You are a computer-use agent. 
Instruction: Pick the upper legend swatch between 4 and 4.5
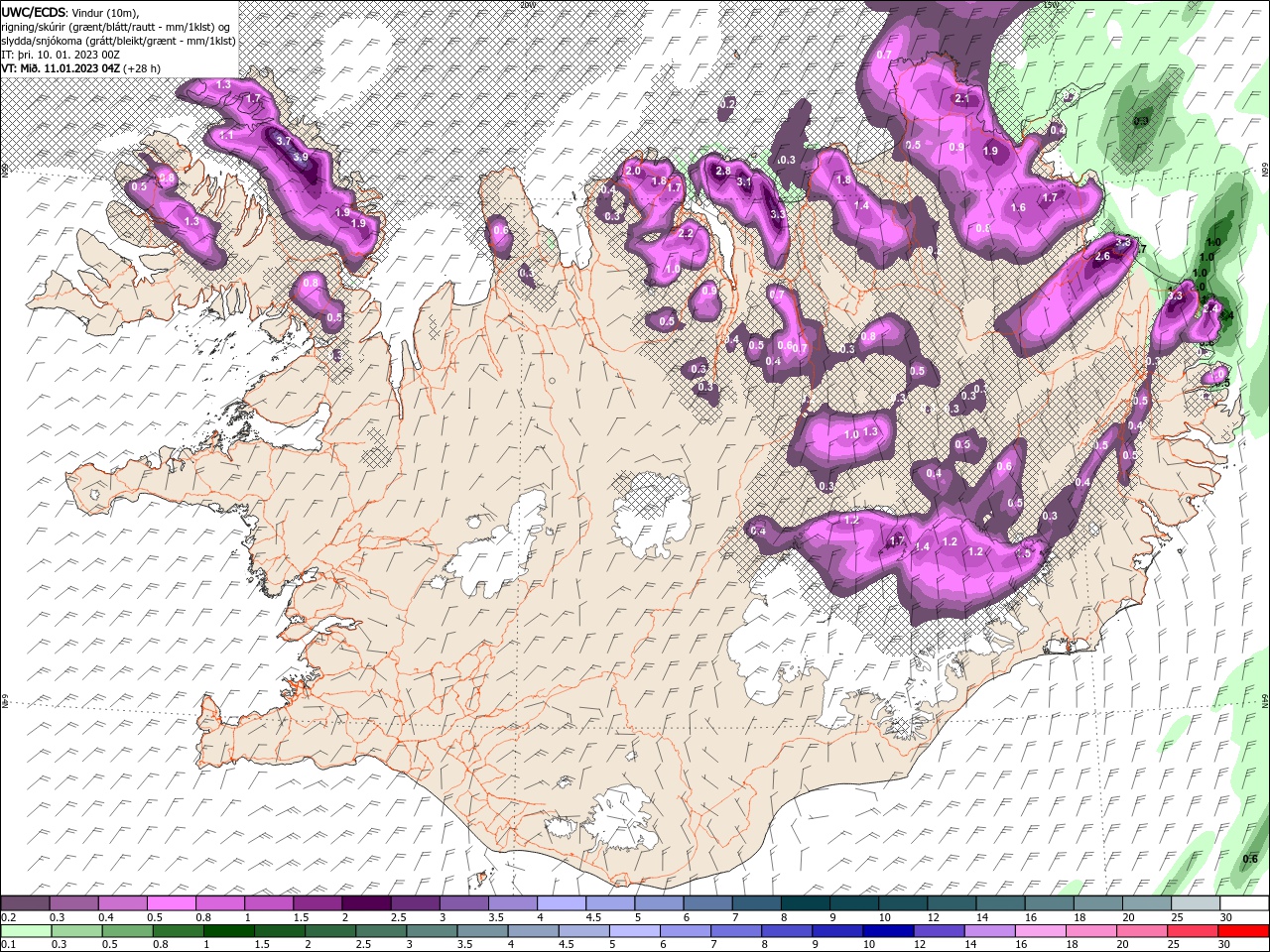[x=562, y=903]
